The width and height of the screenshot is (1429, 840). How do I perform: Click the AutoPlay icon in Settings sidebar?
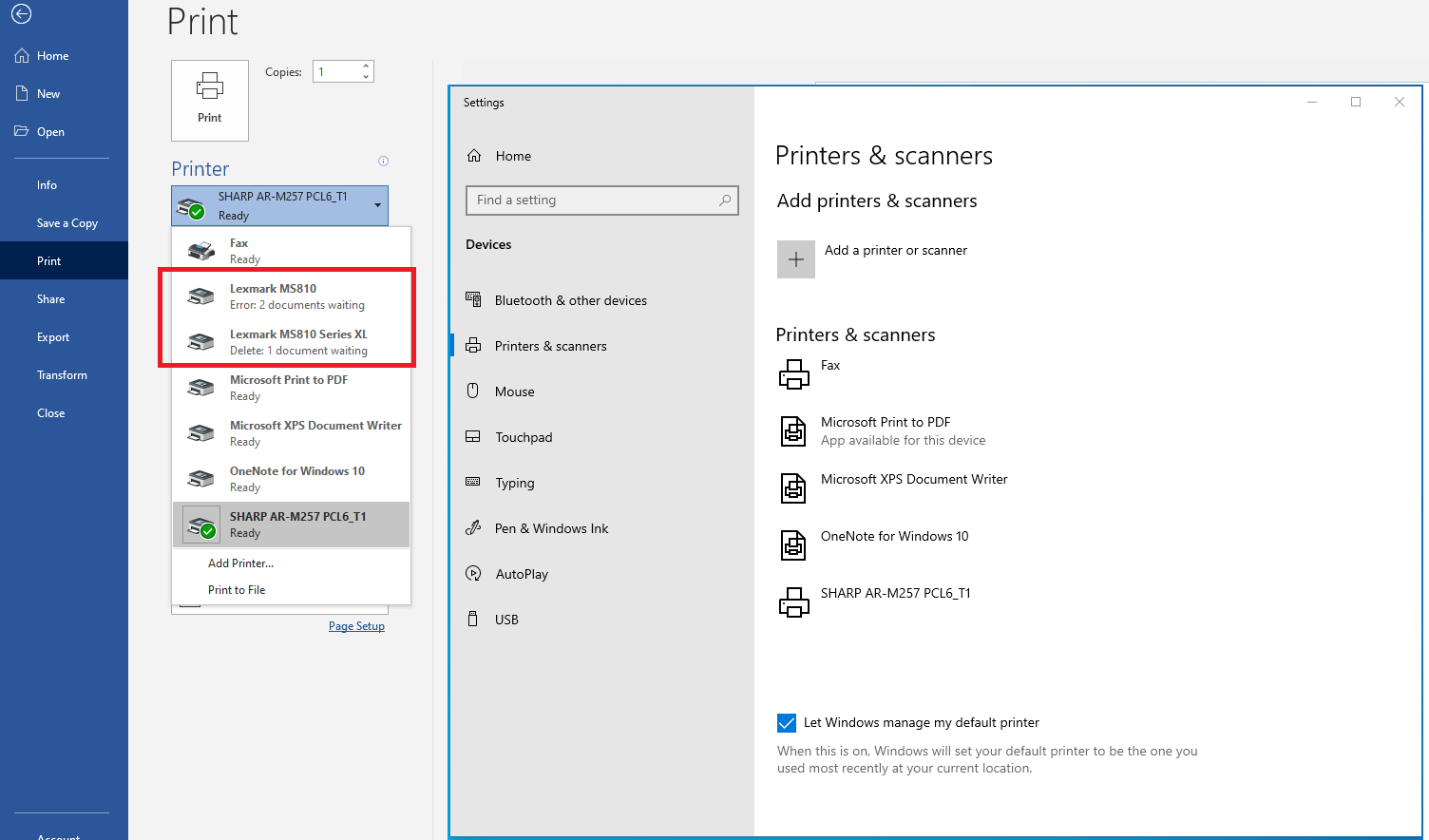tap(473, 573)
